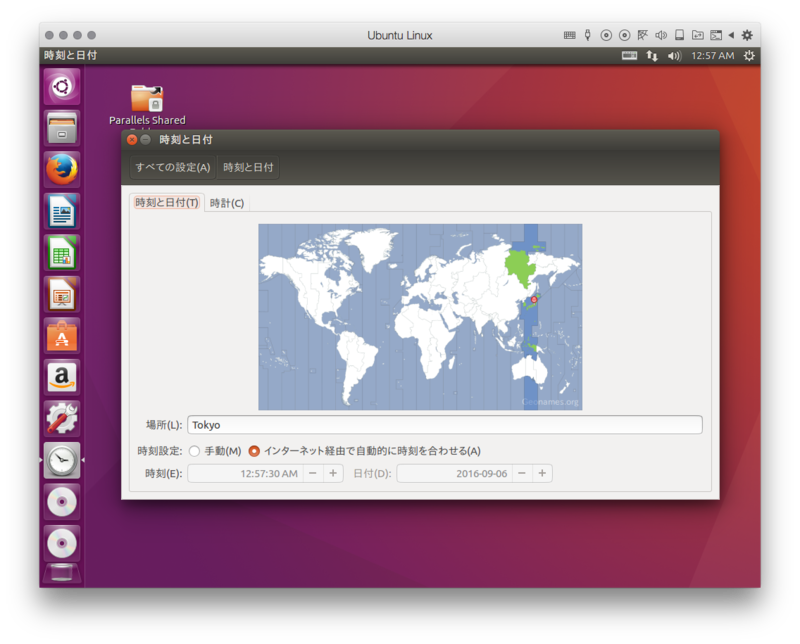The image size is (800, 644).
Task: Launch Firefox web browser
Action: pos(62,169)
